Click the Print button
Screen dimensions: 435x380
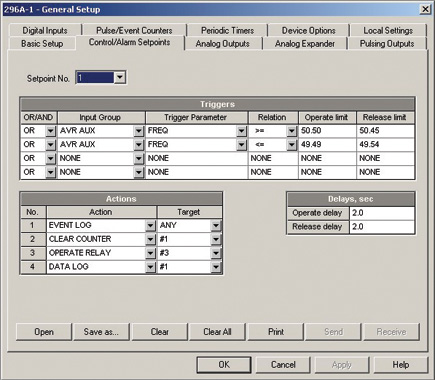[x=276, y=332]
